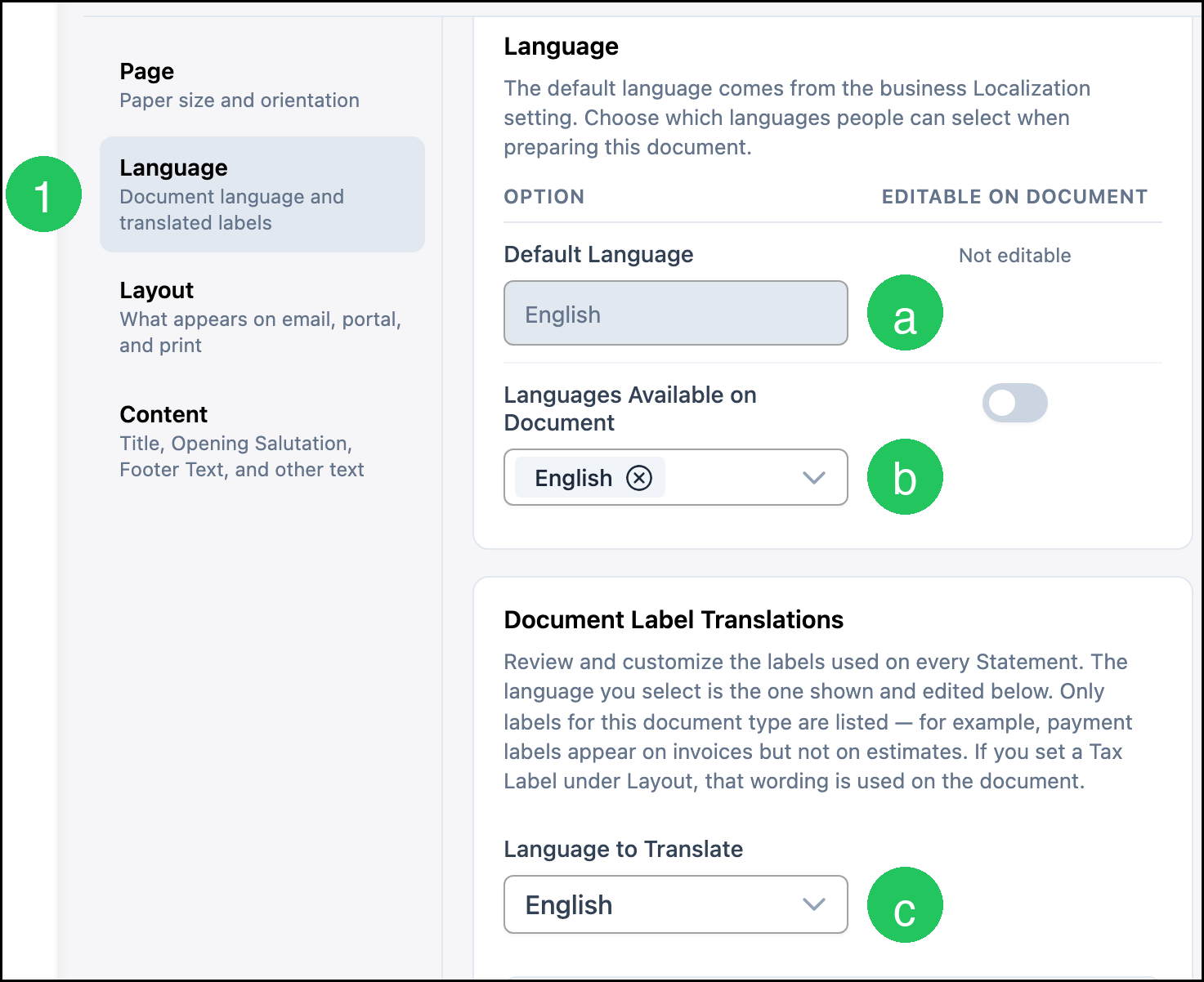This screenshot has height=982, width=1204.
Task: Click the Default Language English field
Action: pos(676,313)
